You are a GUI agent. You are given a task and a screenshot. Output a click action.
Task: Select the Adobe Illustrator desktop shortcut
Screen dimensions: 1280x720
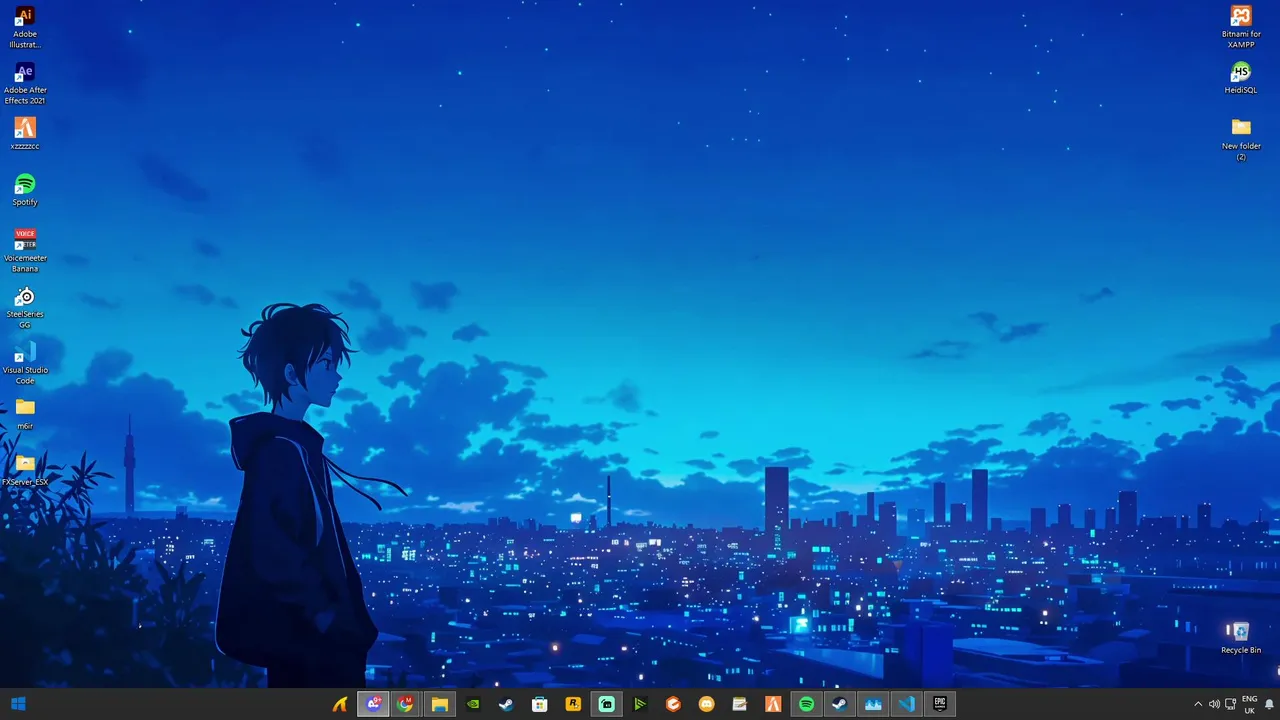pos(25,27)
